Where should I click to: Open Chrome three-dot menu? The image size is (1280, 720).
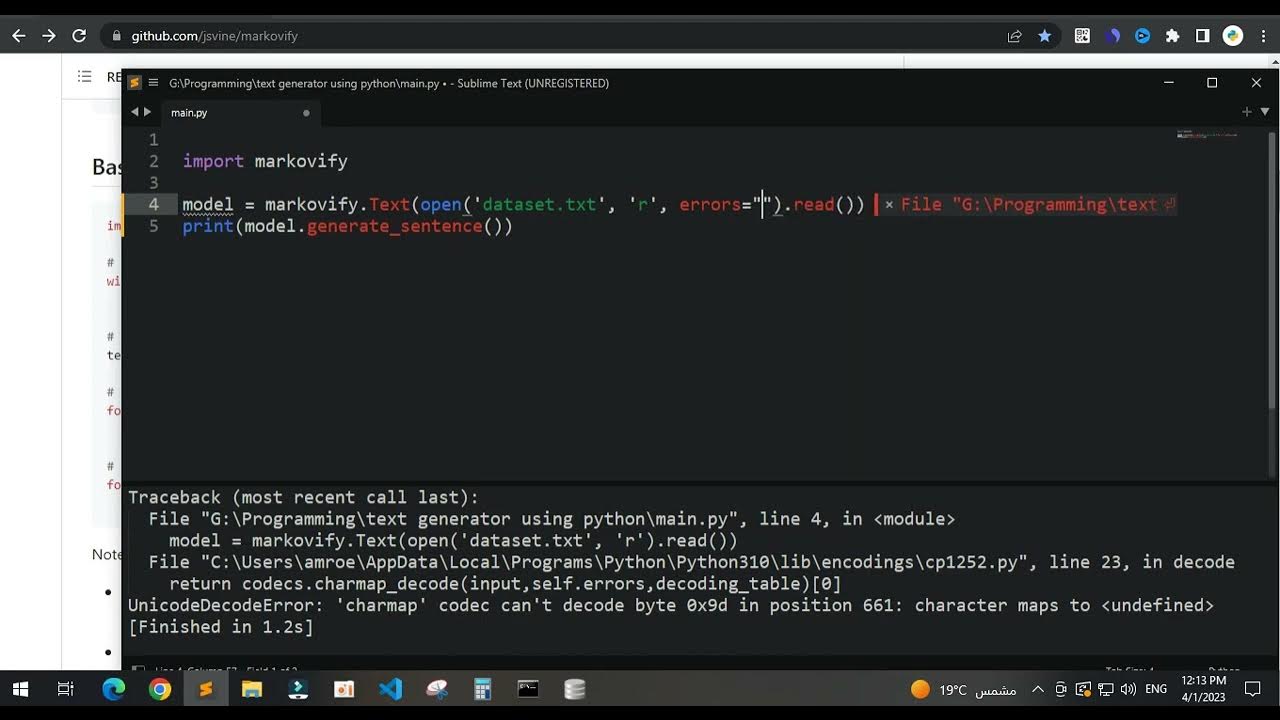pyautogui.click(x=1262, y=36)
